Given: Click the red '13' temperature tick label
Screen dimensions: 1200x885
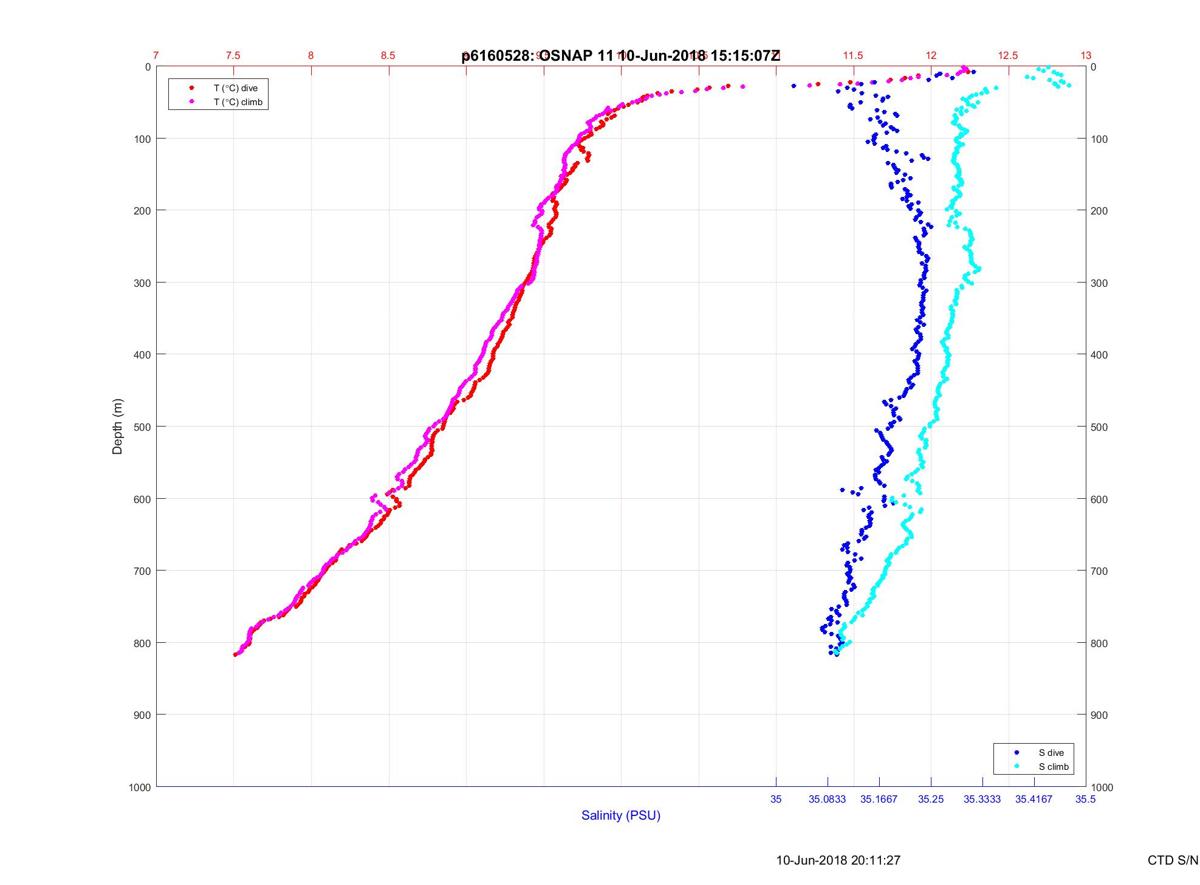Looking at the screenshot, I should click(x=1086, y=56).
